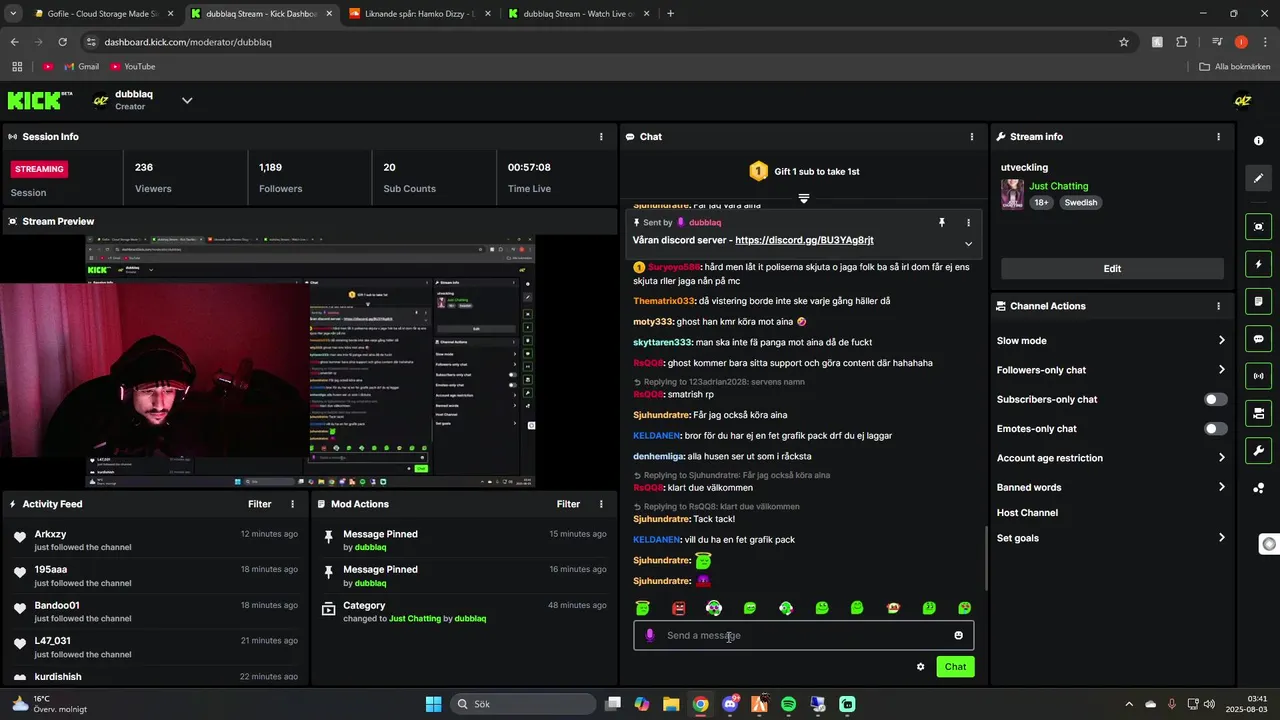Click the browser address bar
1280x720 pixels.
[x=608, y=42]
